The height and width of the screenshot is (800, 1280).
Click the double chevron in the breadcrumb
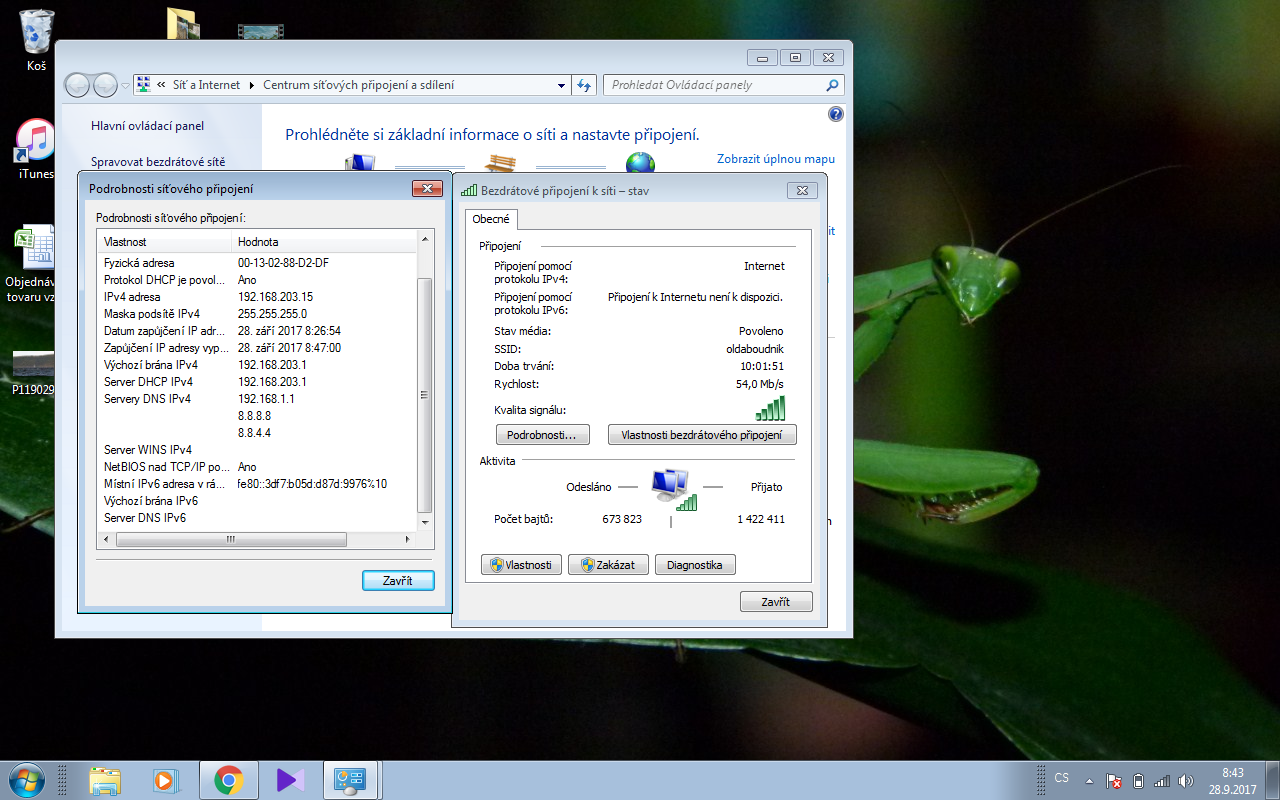162,86
